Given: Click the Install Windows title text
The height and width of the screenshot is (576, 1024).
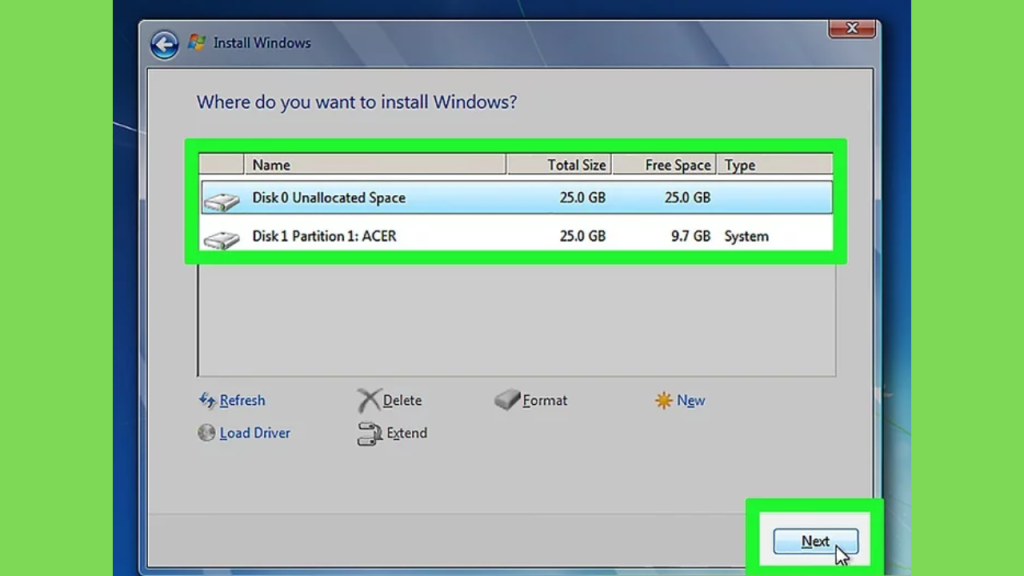Looking at the screenshot, I should click(x=262, y=43).
